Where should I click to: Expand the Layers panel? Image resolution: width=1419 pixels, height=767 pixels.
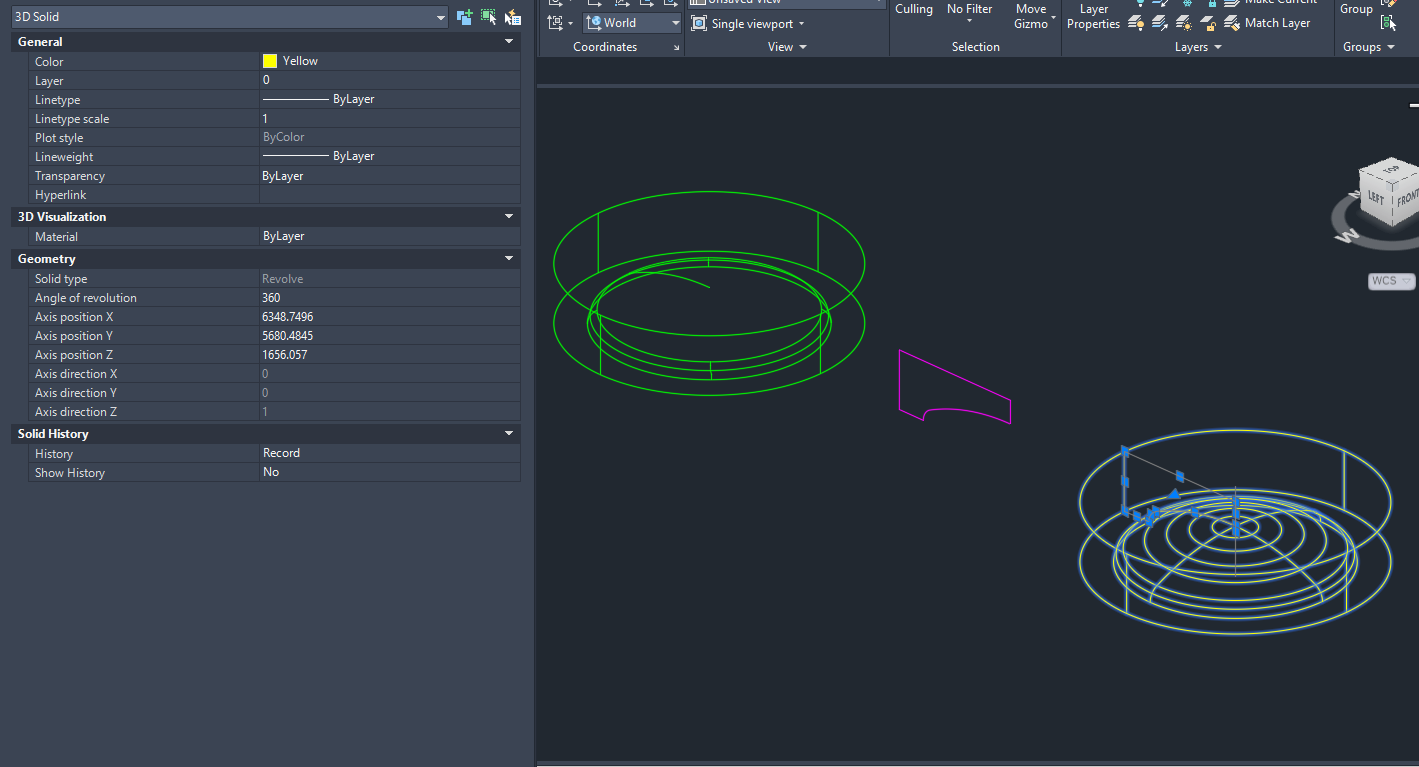(x=1198, y=47)
